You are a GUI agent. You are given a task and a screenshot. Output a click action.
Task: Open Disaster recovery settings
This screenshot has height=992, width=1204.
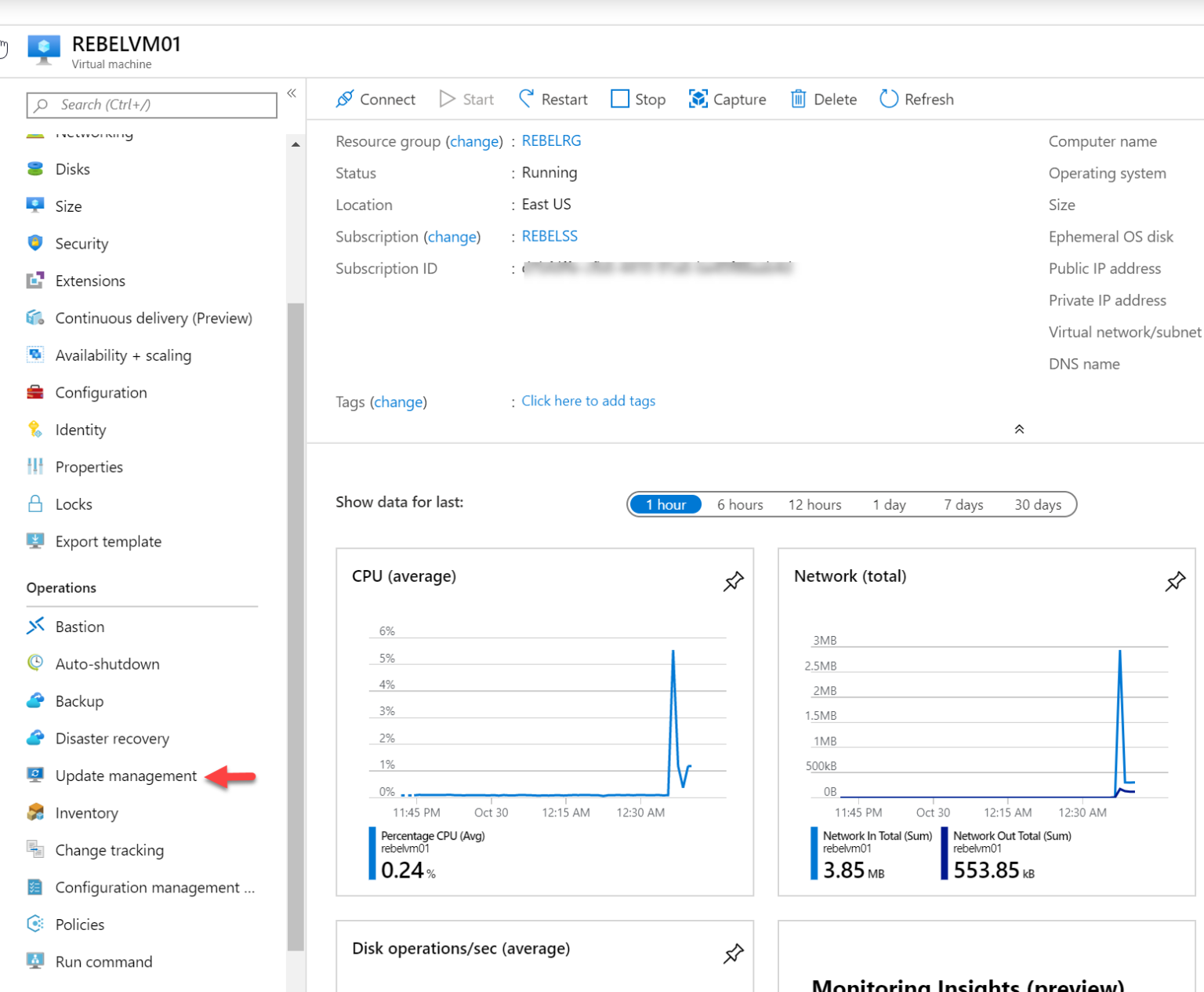coord(112,738)
